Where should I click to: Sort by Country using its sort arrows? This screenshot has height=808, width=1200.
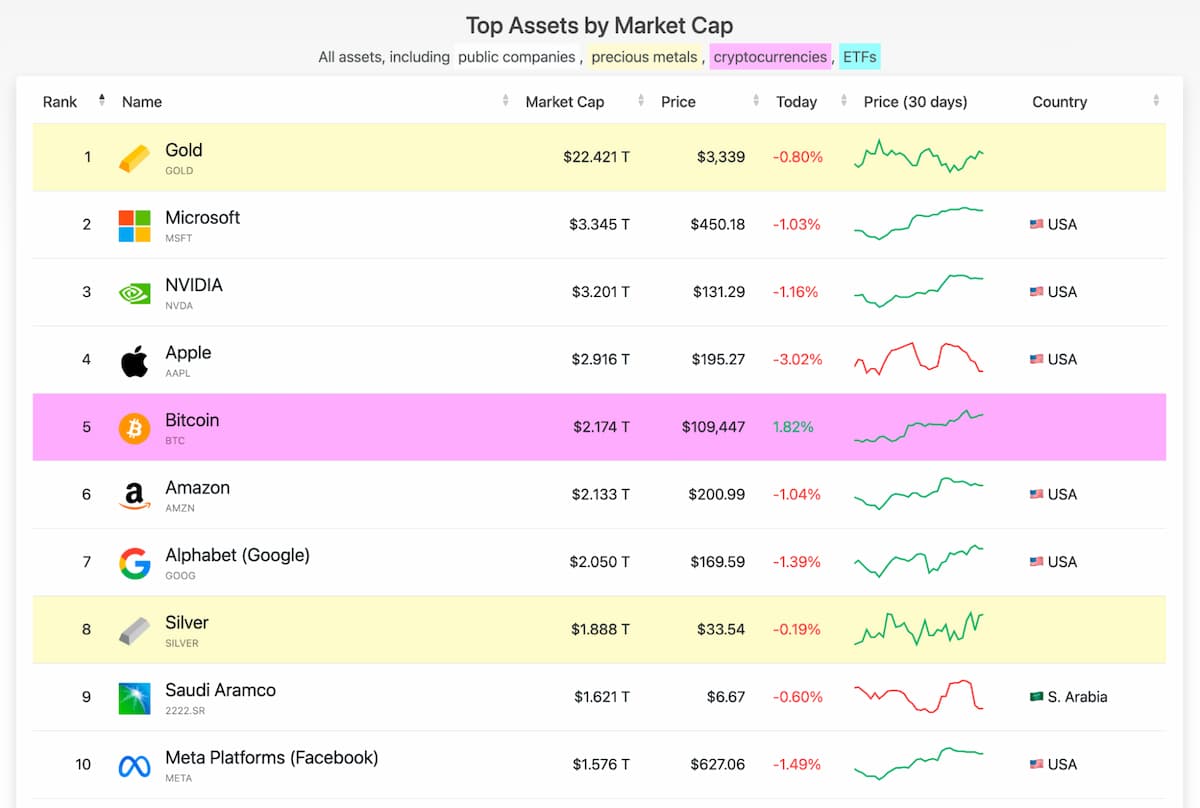tap(1156, 101)
